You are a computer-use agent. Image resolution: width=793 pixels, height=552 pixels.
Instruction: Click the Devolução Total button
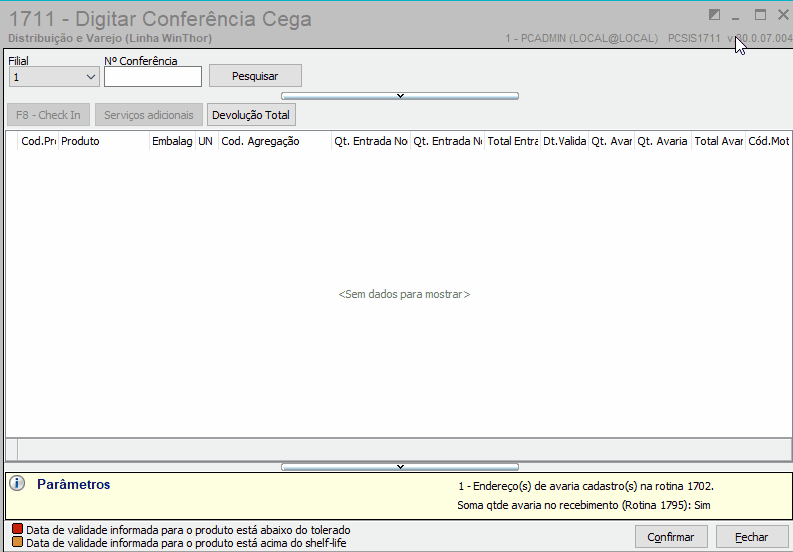tap(251, 115)
